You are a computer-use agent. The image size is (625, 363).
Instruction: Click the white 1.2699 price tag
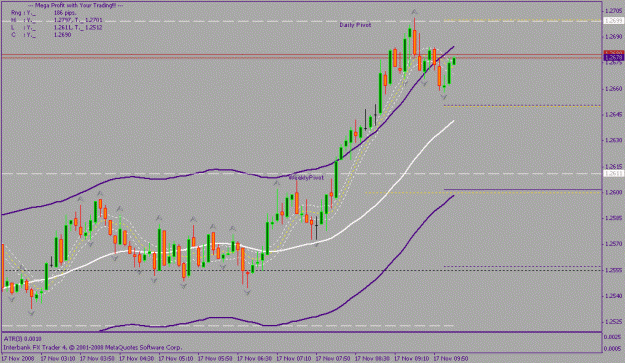tap(613, 20)
